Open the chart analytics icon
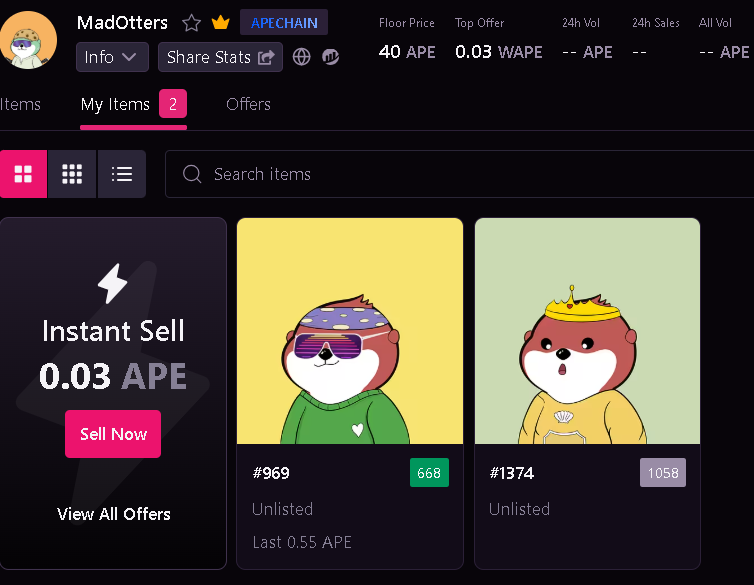 click(x=330, y=57)
